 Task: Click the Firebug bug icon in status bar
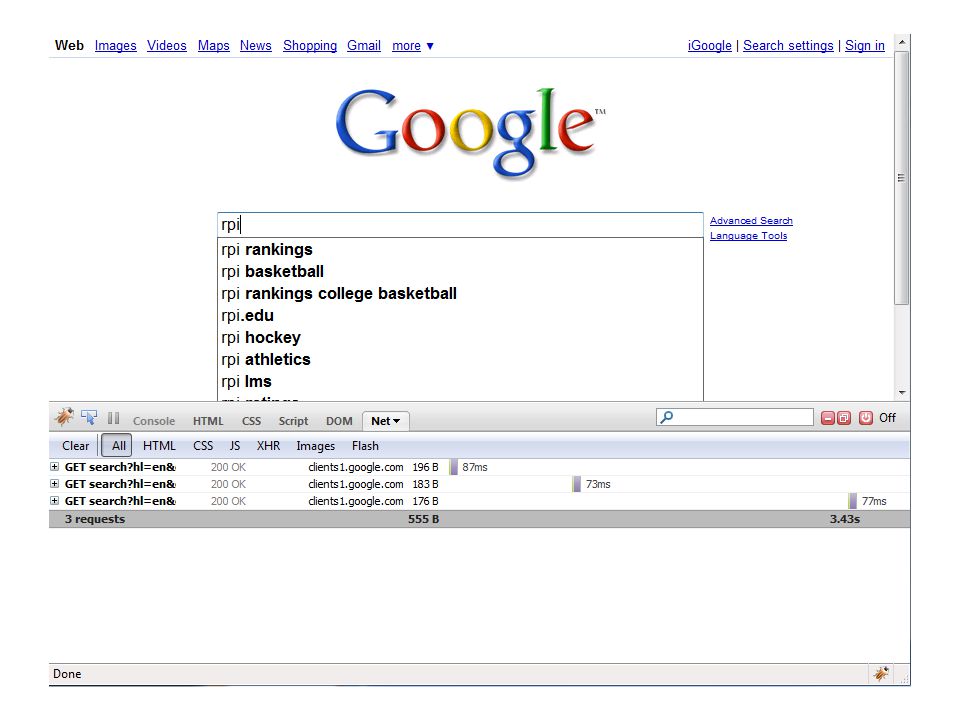[x=881, y=674]
